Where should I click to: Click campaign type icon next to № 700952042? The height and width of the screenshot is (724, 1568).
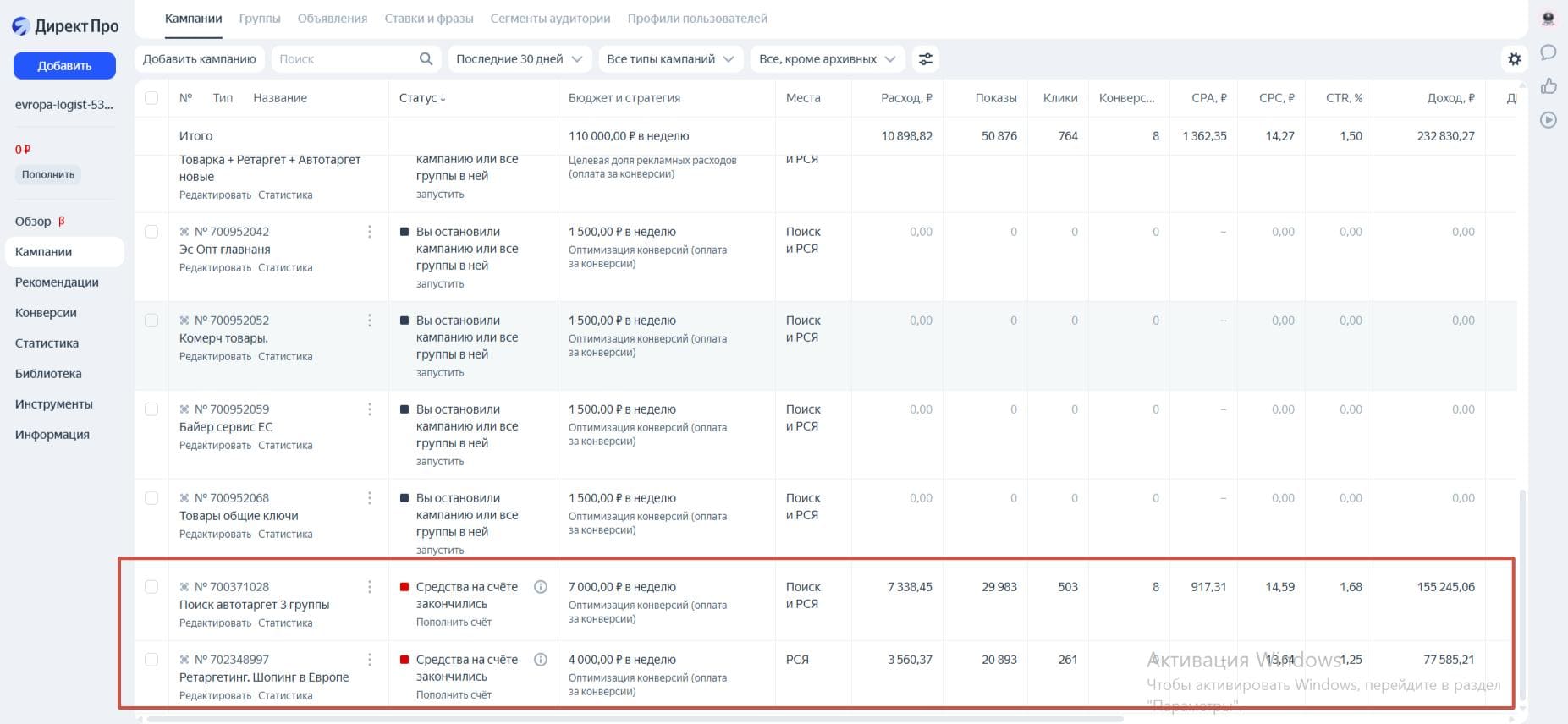[184, 232]
